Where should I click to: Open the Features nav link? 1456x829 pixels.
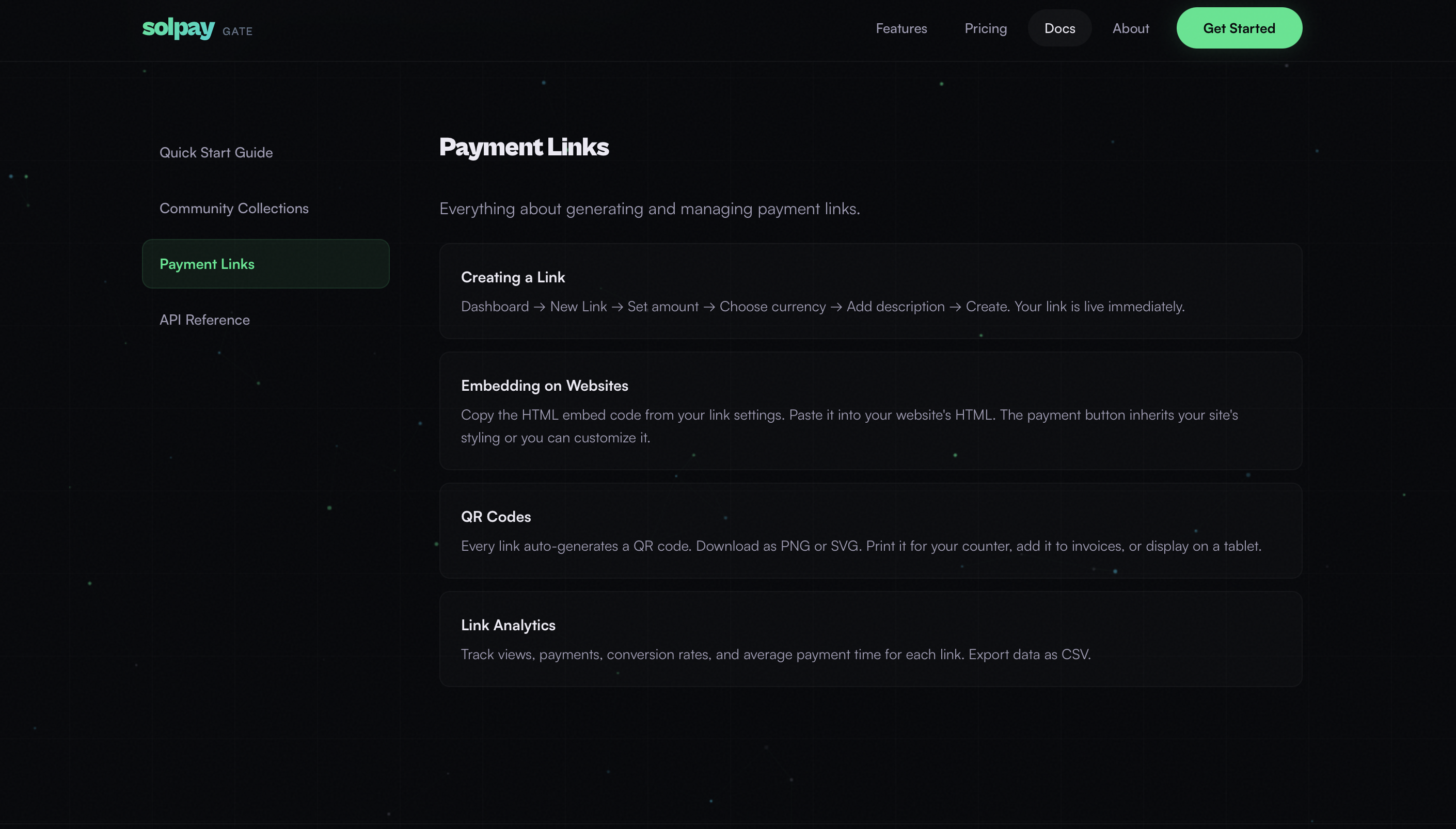(x=901, y=28)
